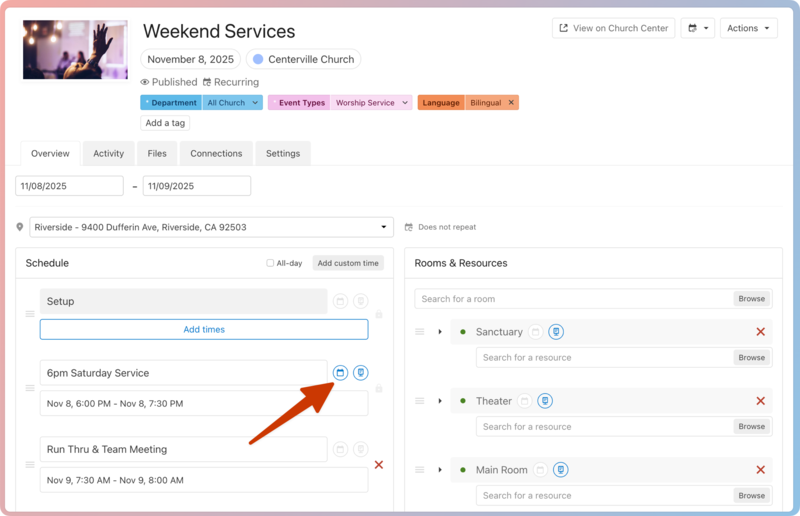Toggle the All-day checkbox

click(x=270, y=263)
